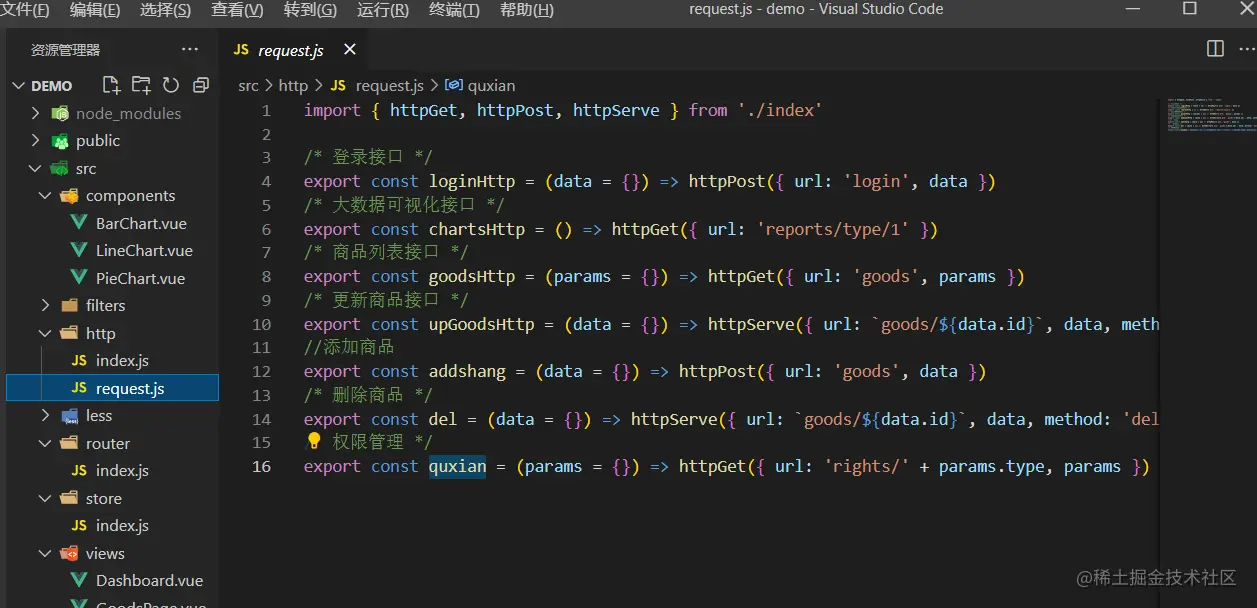Click the node_modules folder icon
Image resolution: width=1257 pixels, height=608 pixels.
click(61, 113)
